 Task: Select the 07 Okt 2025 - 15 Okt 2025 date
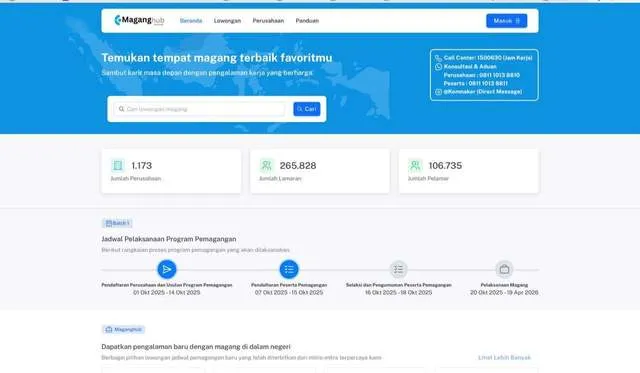click(x=289, y=293)
